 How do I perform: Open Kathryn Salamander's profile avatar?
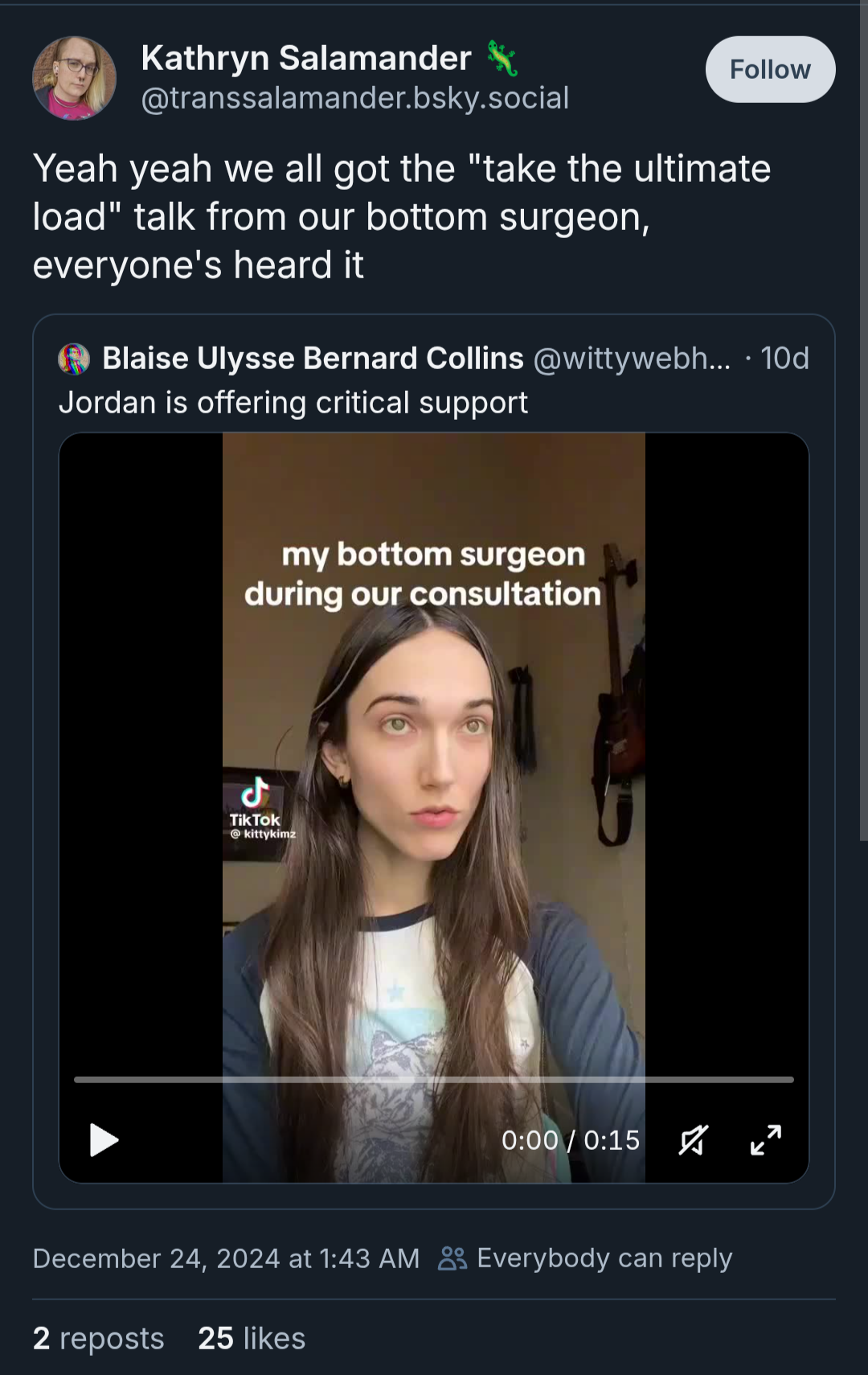74,78
